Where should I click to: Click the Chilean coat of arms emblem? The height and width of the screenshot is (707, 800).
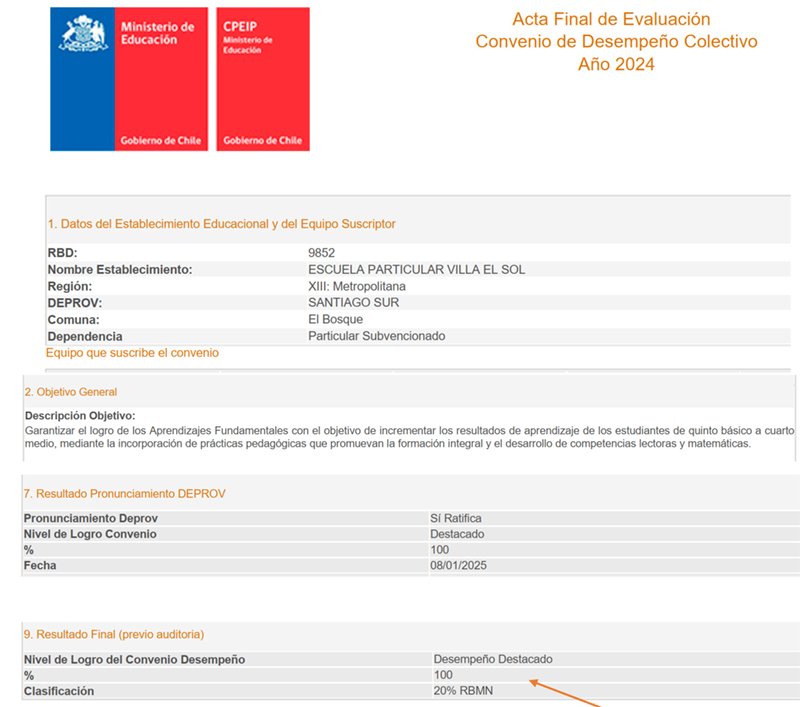coord(82,34)
